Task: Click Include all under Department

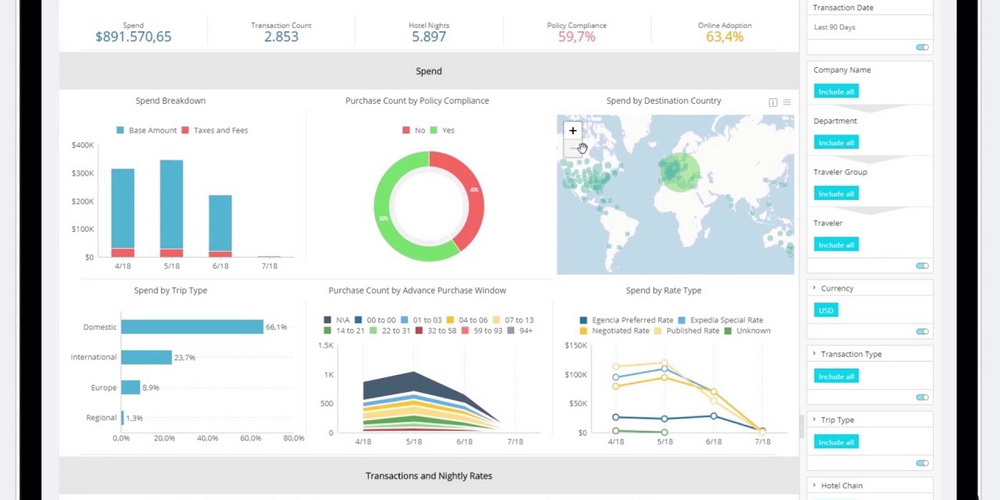Action: point(836,142)
